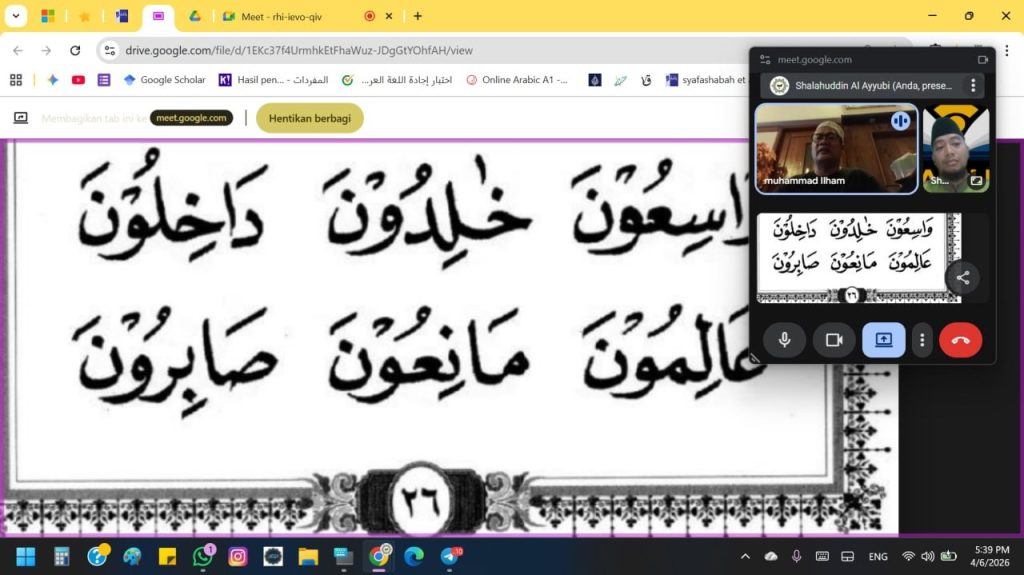Open a new browser tab
The height and width of the screenshot is (575, 1024).
pyautogui.click(x=418, y=16)
